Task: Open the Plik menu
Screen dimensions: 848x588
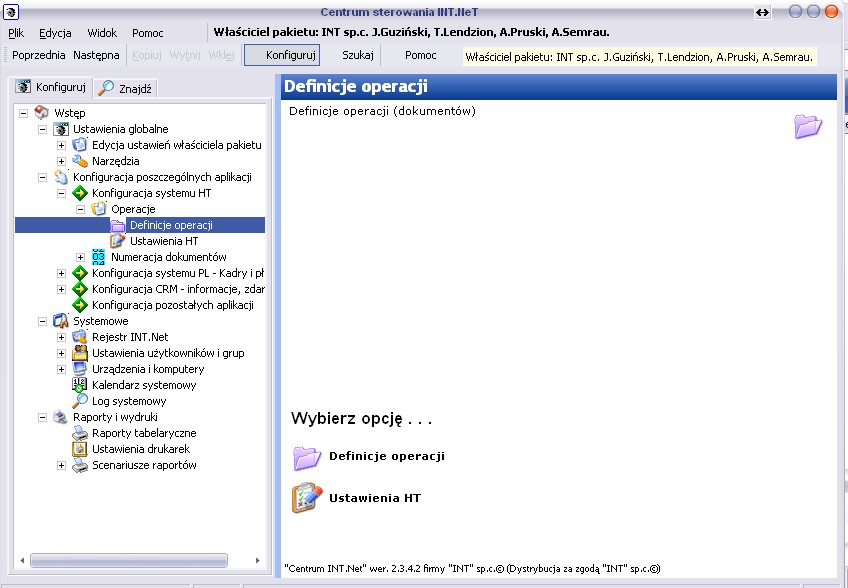Action: coord(16,33)
